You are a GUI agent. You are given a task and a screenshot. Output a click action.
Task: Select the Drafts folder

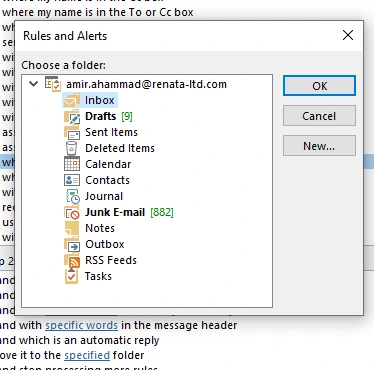101,116
